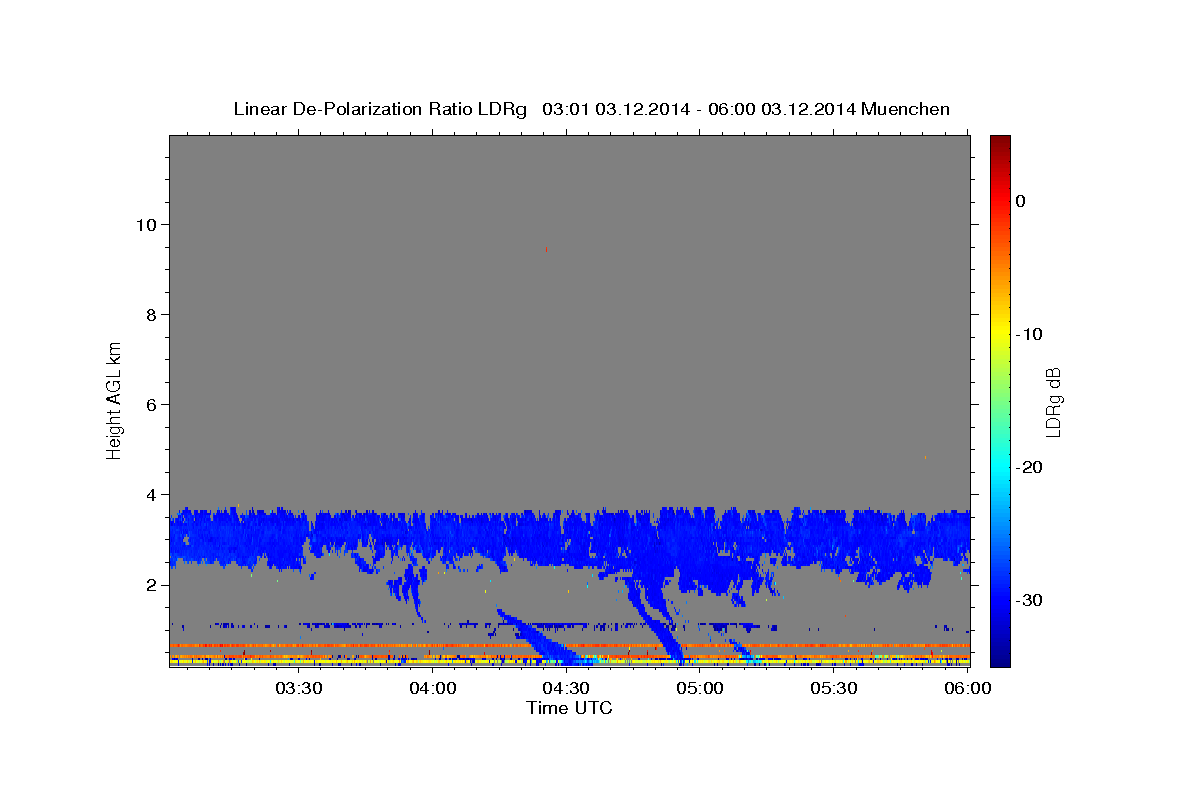Click the colorbar value -10
The height and width of the screenshot is (800, 1200).
pyautogui.click(x=1030, y=334)
